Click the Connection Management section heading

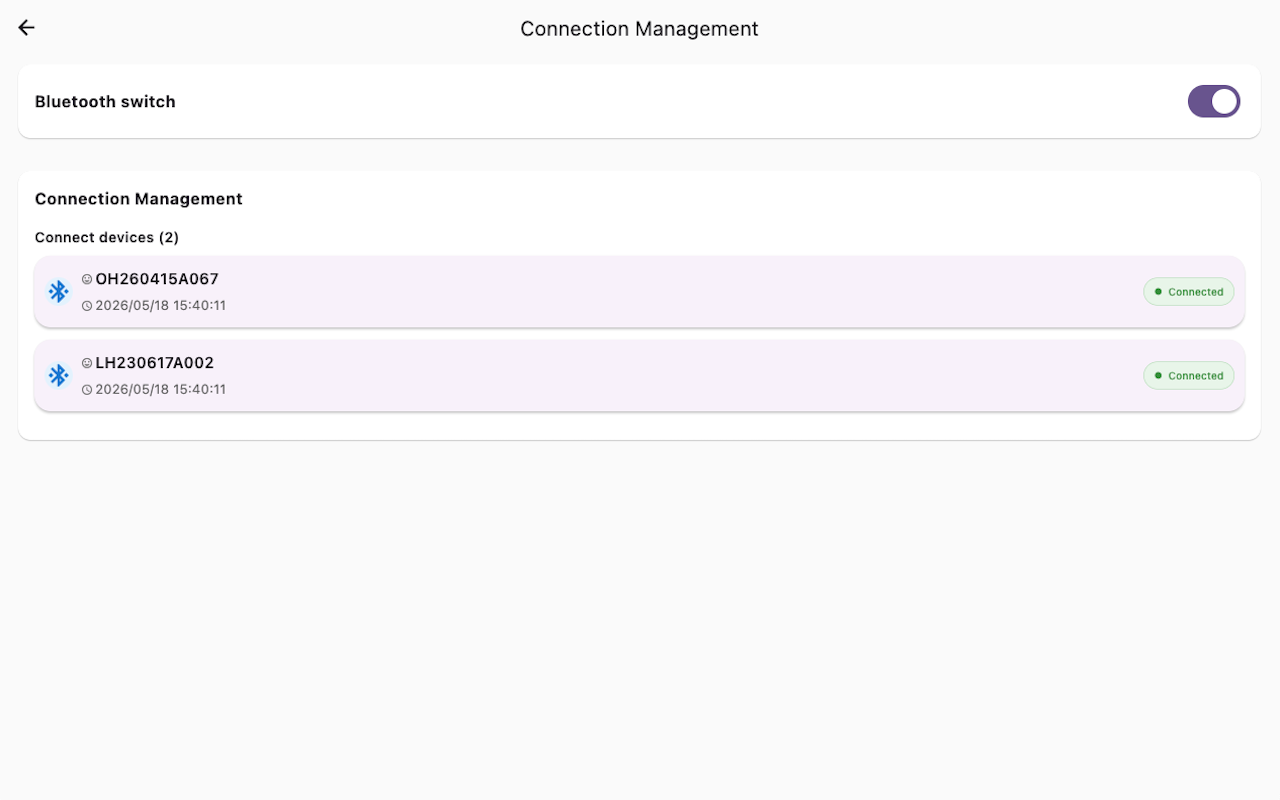[139, 199]
